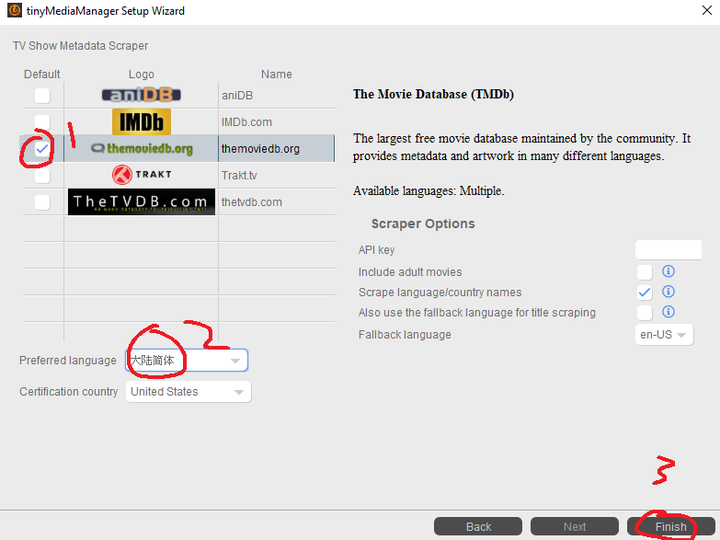Enable Trakt.tv as default scraper
Screen dimensions: 720x540
(x=42, y=175)
